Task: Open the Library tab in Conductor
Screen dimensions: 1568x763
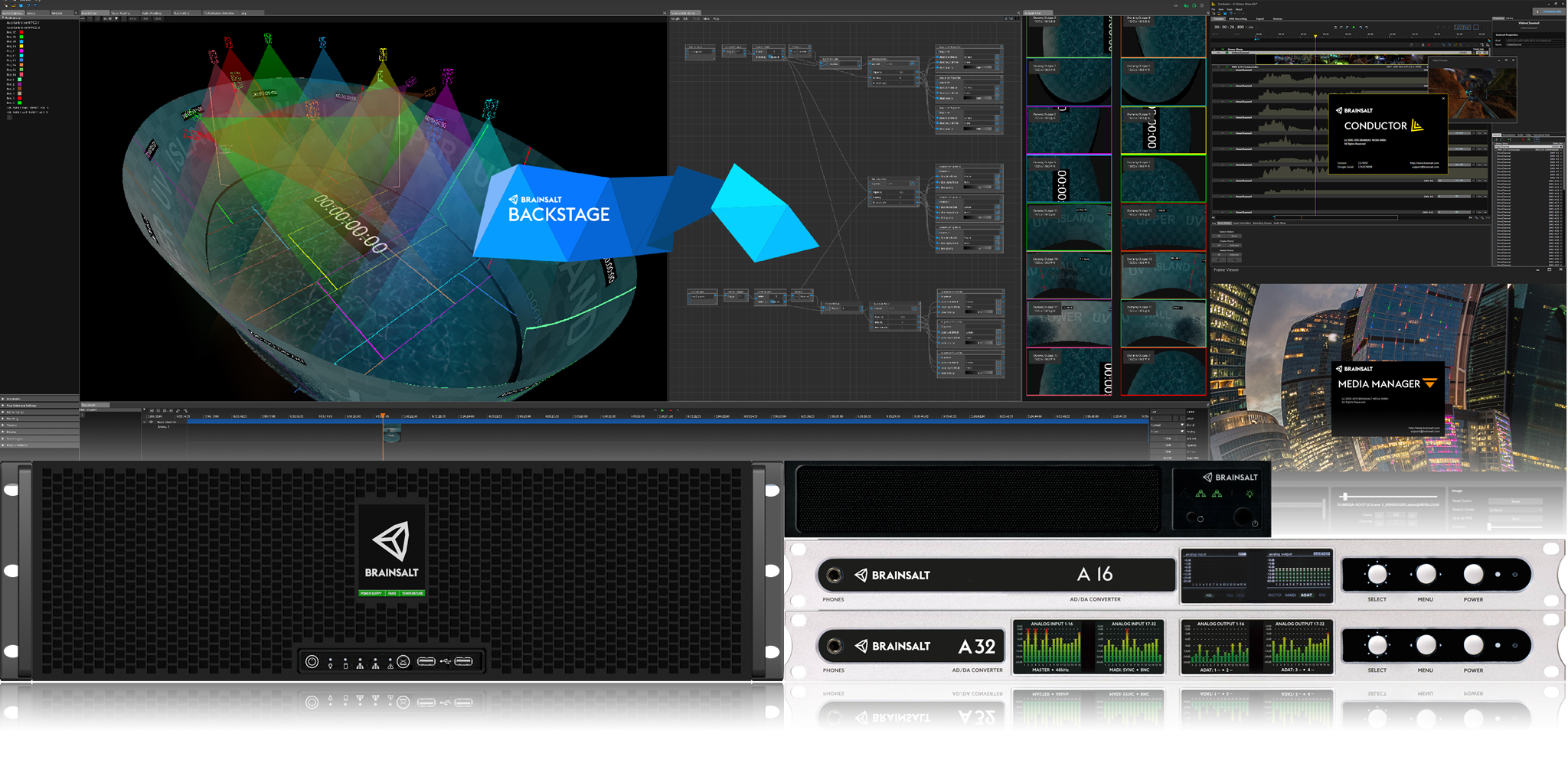Action: pos(1510,18)
